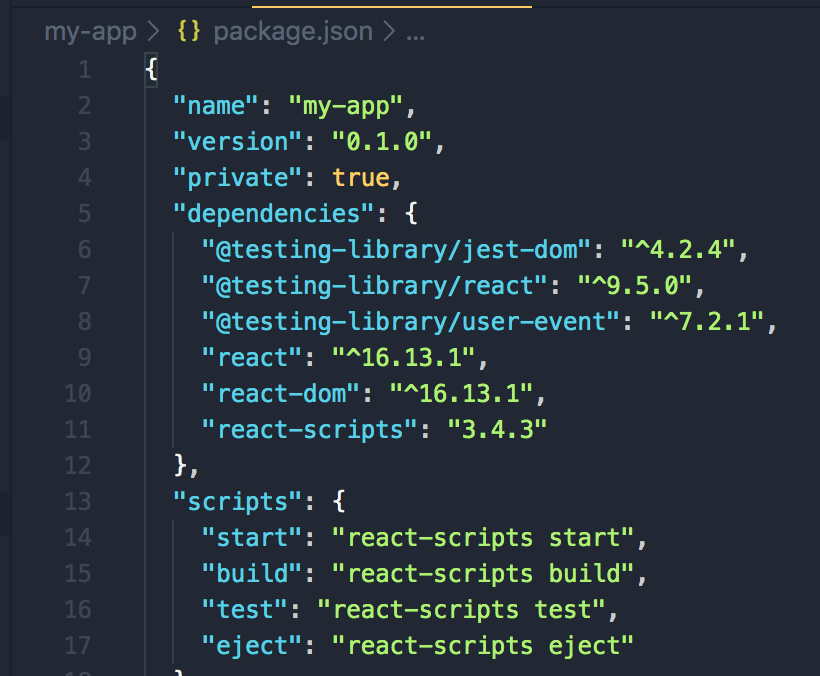Click the "react-scripts start" value
Image resolution: width=820 pixels, height=676 pixels.
click(x=483, y=538)
